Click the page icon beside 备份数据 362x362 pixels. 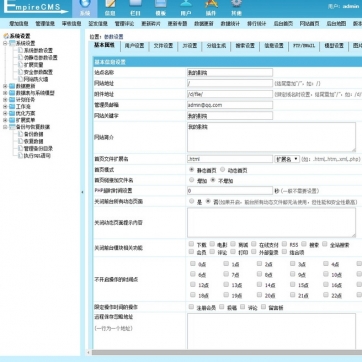20,134
